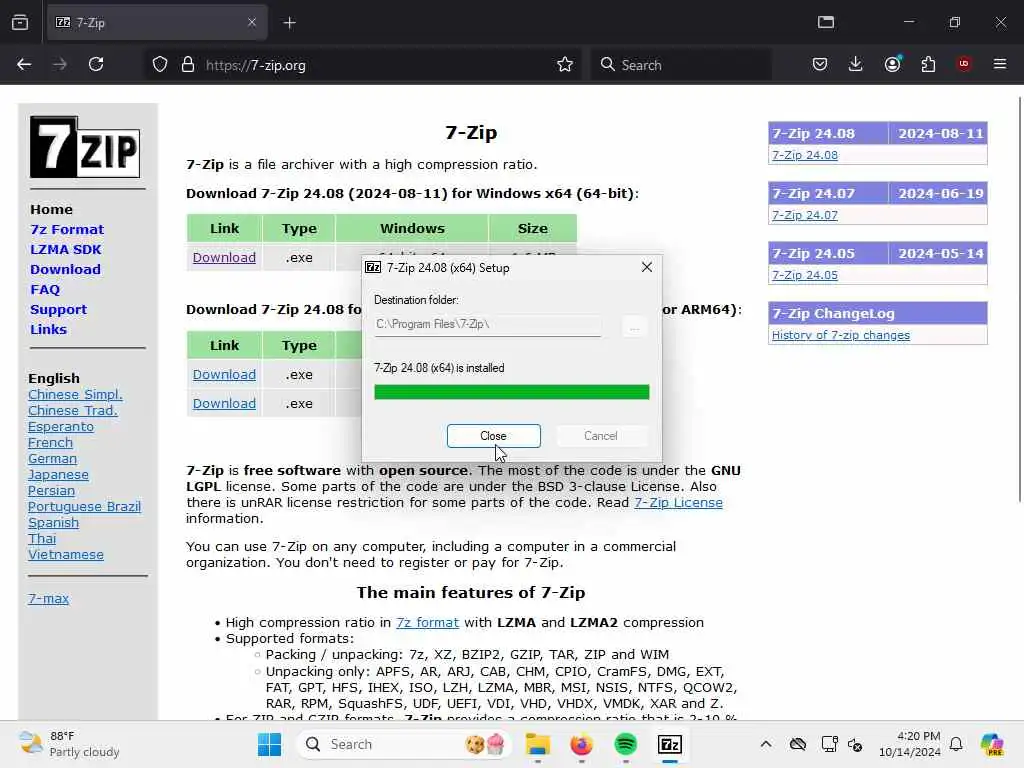Open Firefox from the taskbar
The width and height of the screenshot is (1024, 768).
pos(581,744)
